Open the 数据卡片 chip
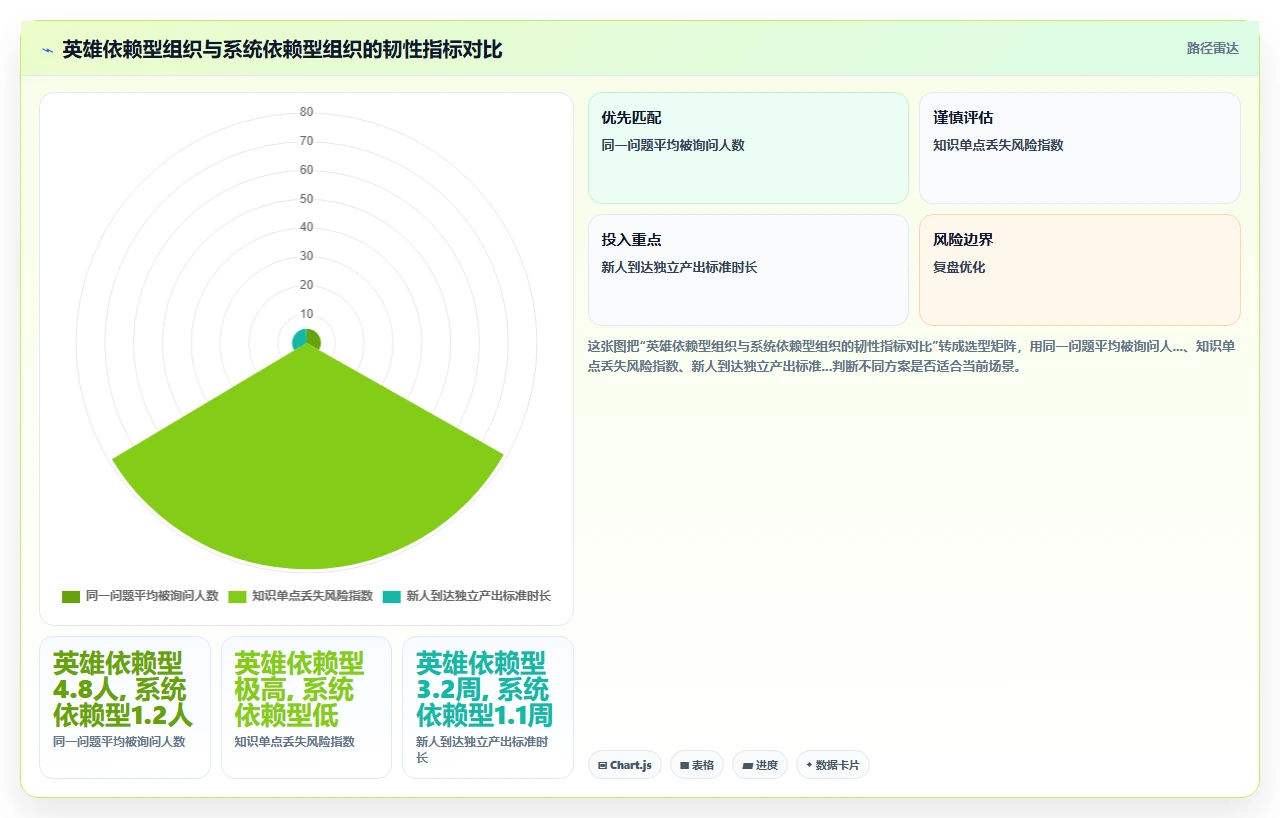Viewport: 1280px width, 818px height. (x=833, y=765)
